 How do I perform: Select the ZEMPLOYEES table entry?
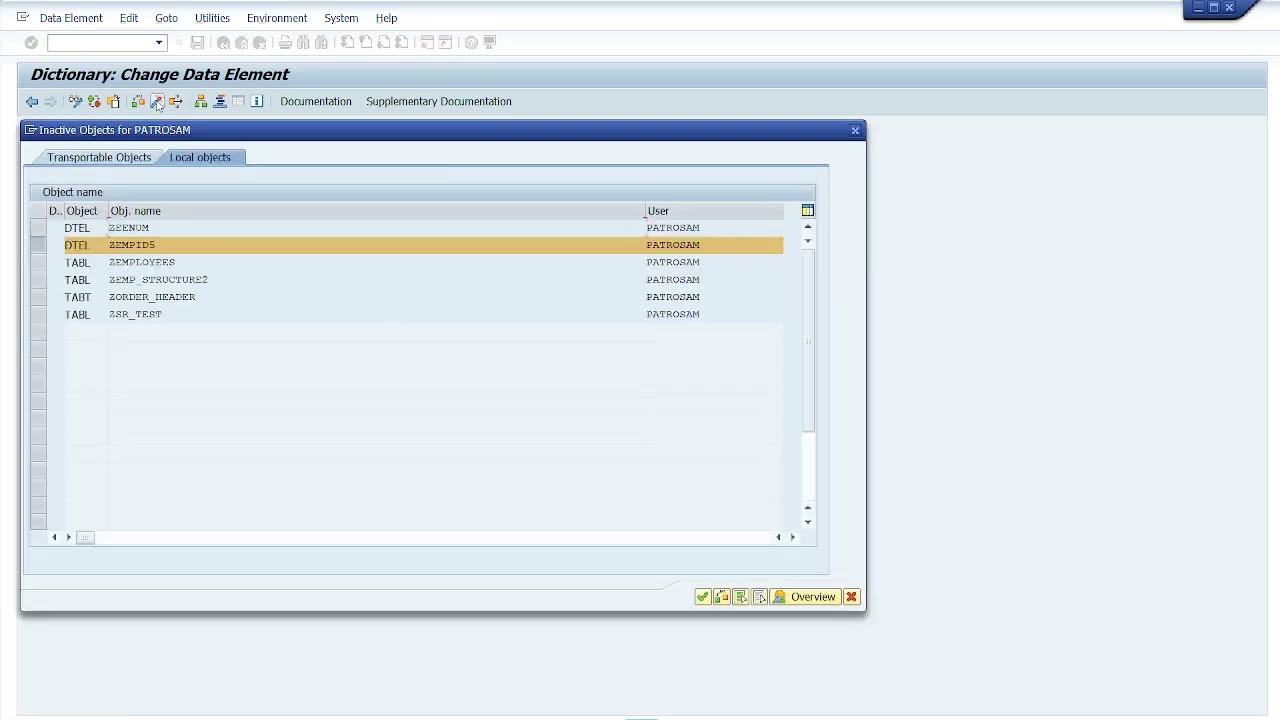[376, 262]
